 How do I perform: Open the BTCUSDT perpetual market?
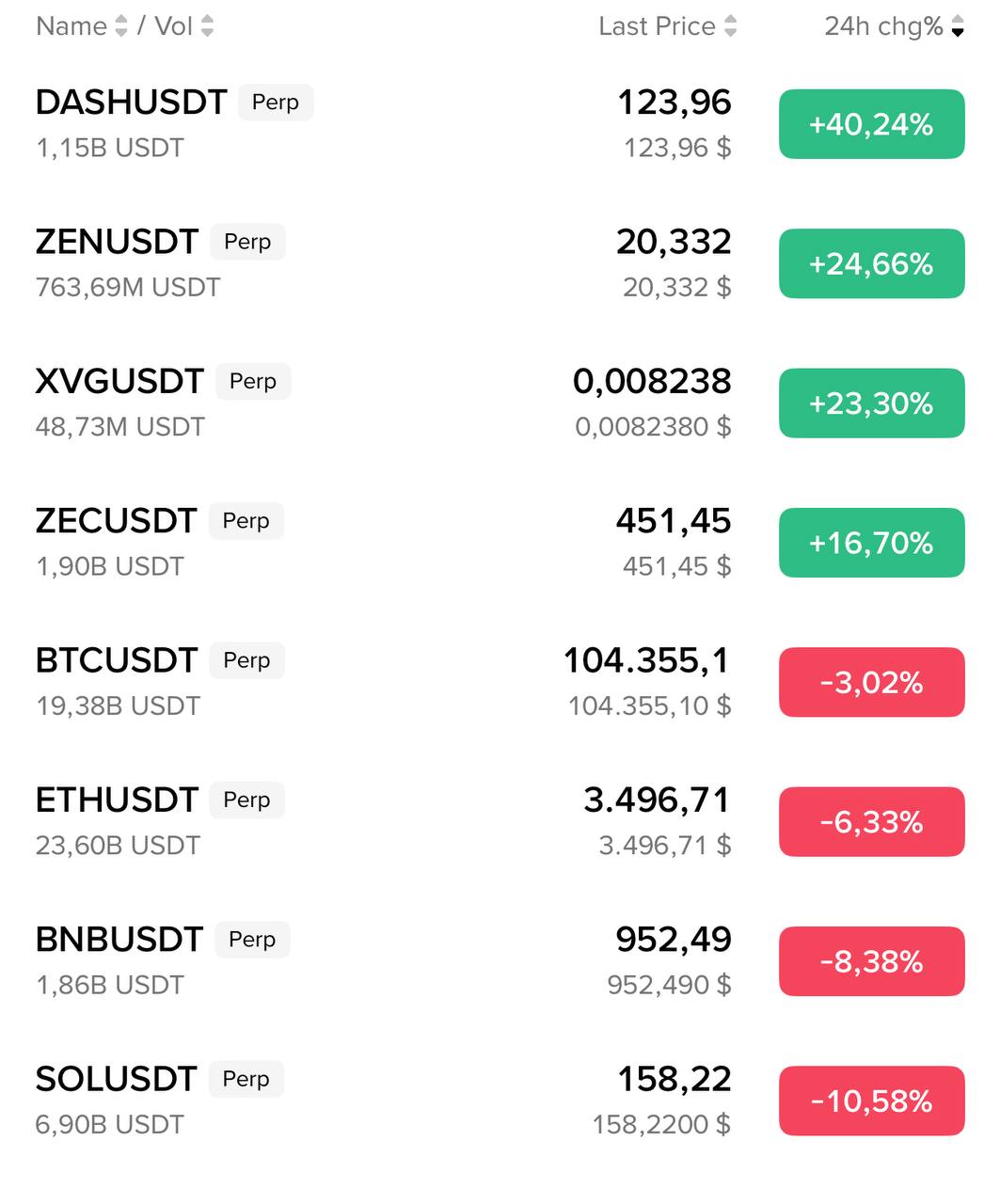point(116,660)
